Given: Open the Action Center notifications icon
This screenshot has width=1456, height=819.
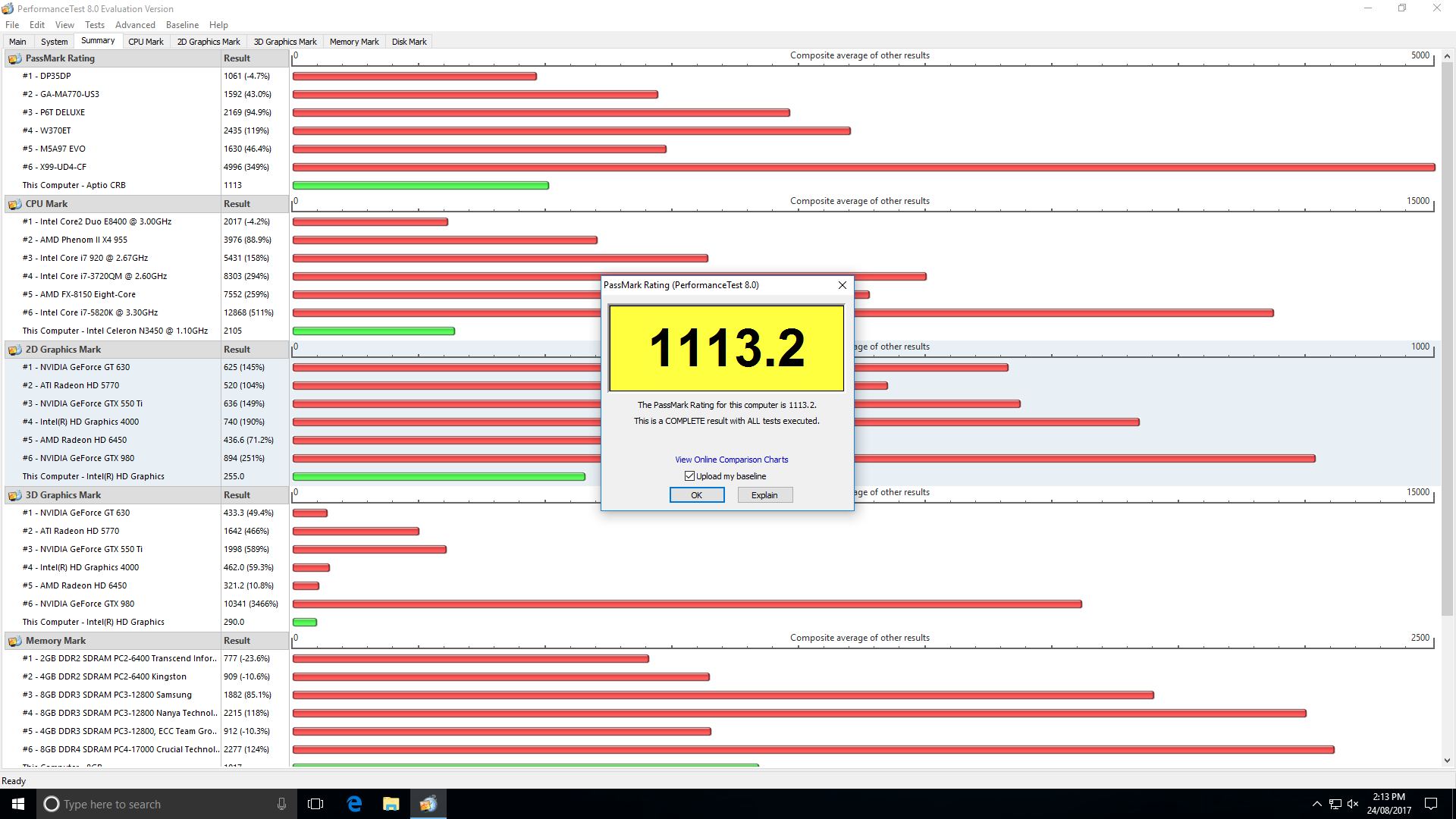Looking at the screenshot, I should pos(1431,804).
